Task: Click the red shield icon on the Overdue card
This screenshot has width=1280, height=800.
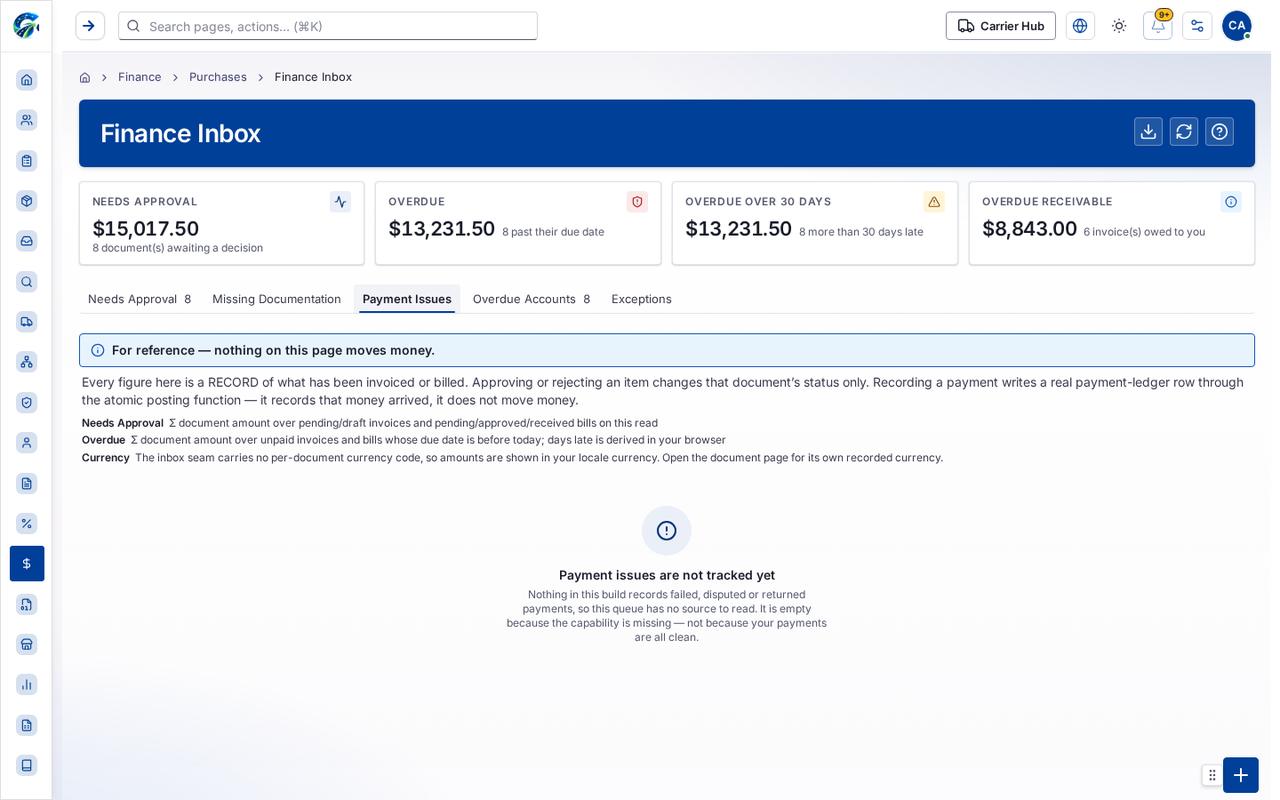Action: click(x=637, y=202)
